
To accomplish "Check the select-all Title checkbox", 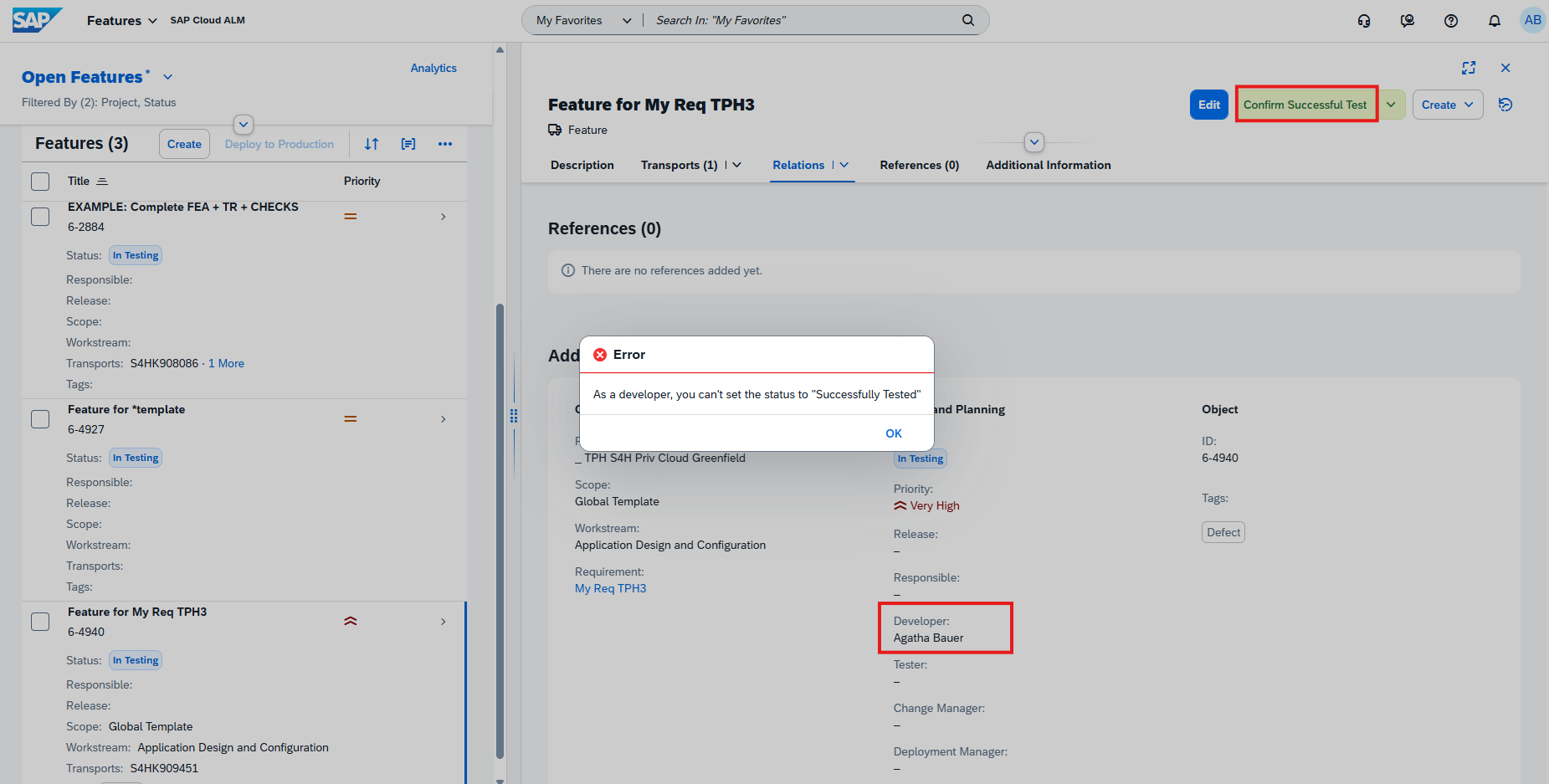I will (40, 181).
